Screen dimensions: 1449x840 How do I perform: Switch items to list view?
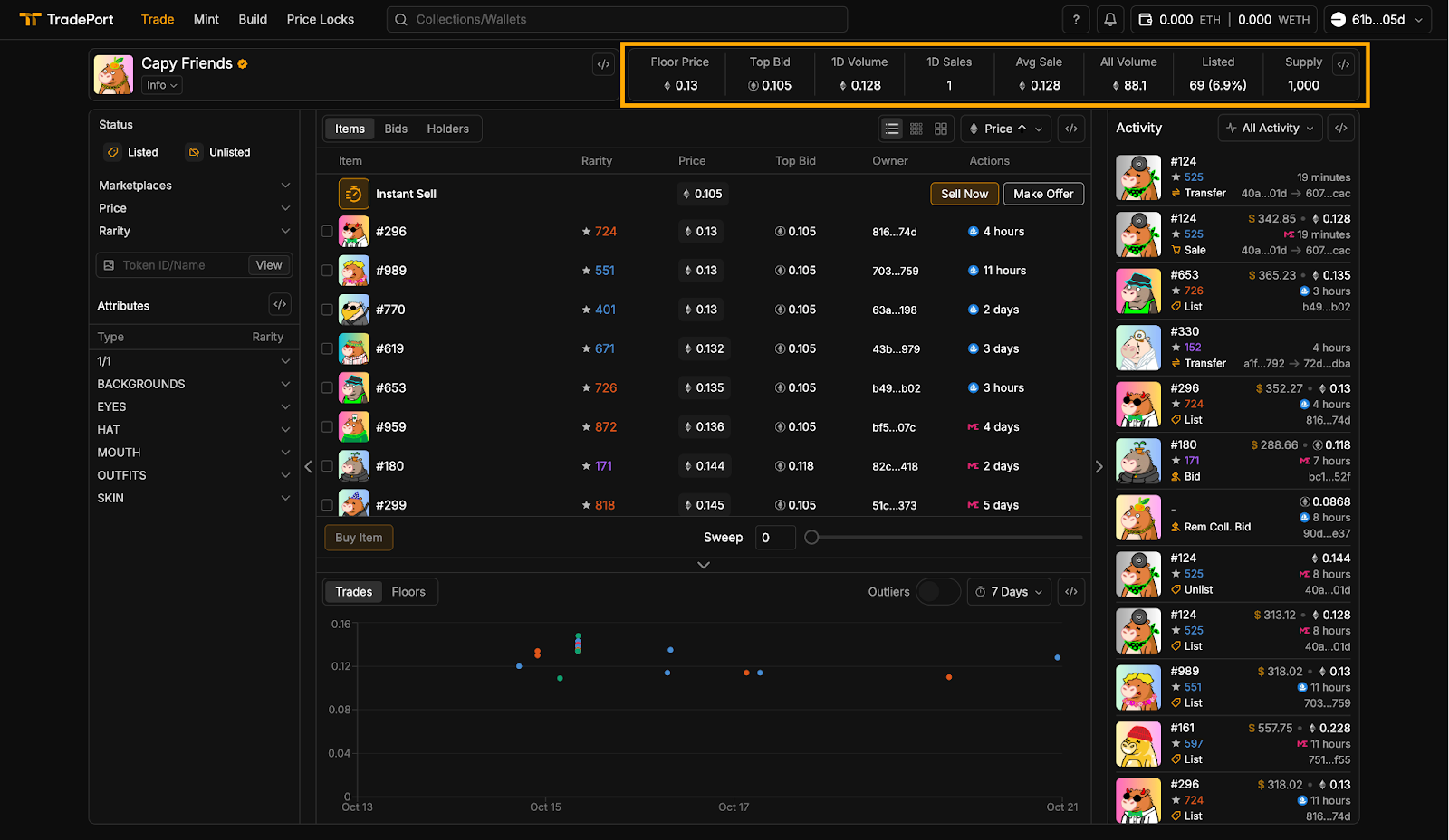(892, 129)
